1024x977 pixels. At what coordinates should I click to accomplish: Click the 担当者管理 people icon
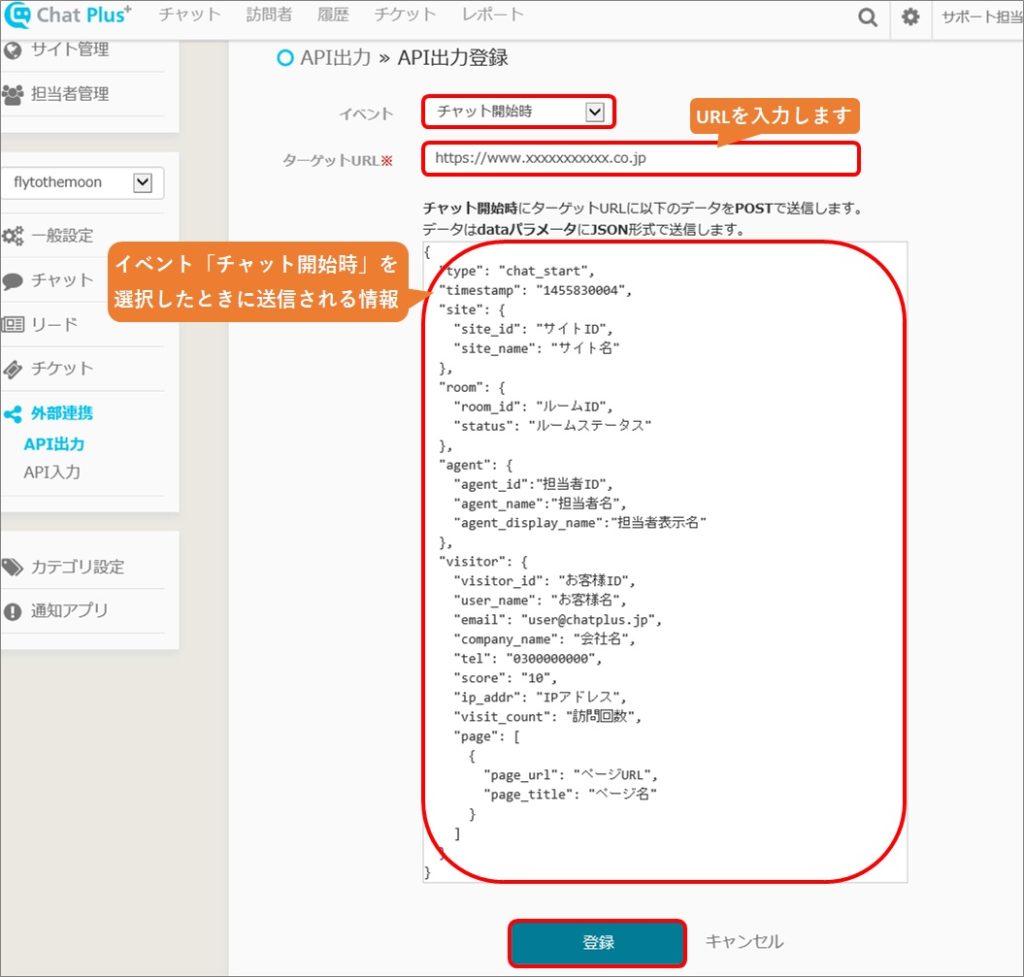12,95
